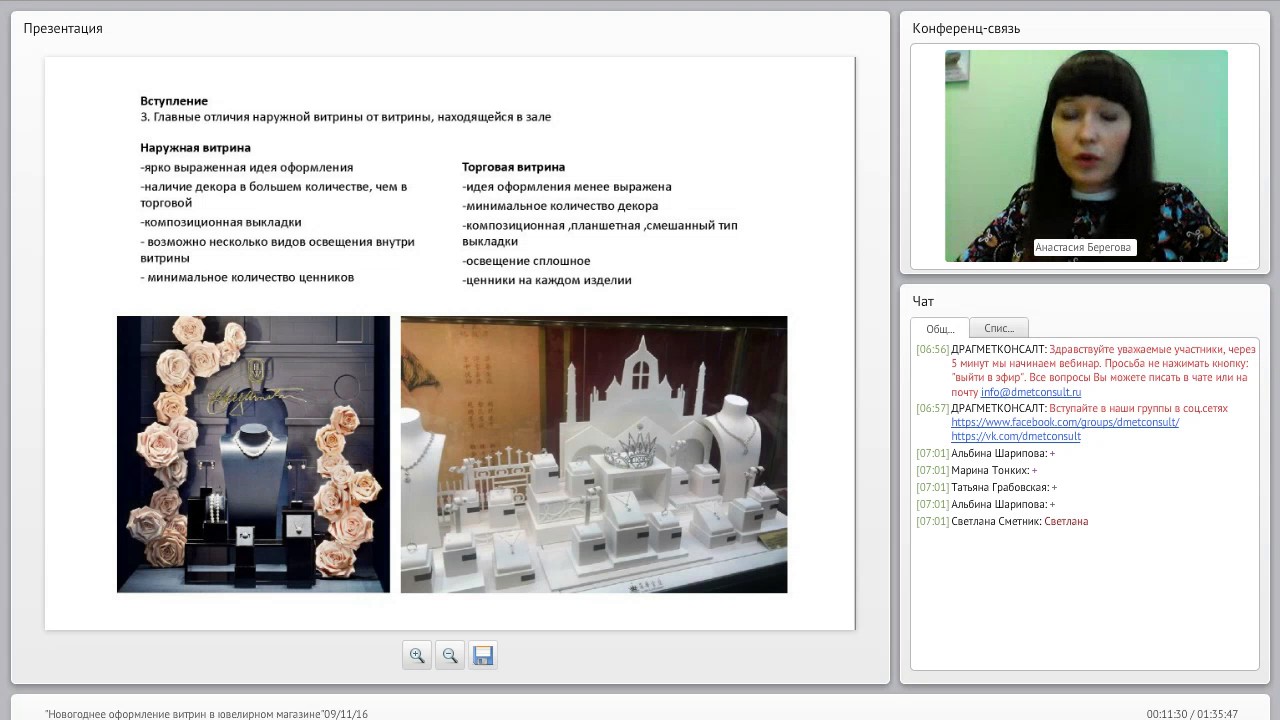Screen dimensions: 1280x720
Task: Click the rose window display photo
Action: tap(253, 454)
